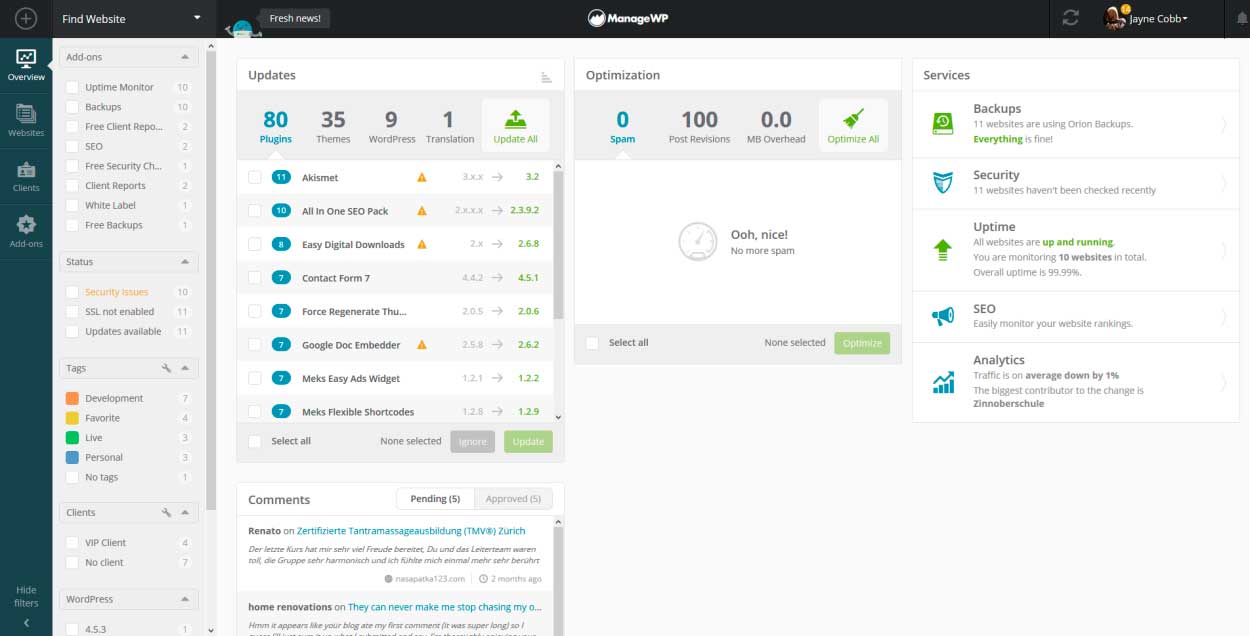Check the Uptime Monitor filter checkbox

click(x=72, y=87)
